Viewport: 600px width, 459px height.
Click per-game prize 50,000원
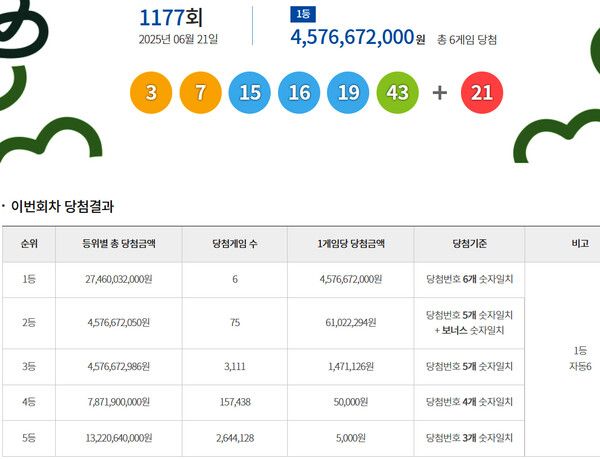click(x=351, y=402)
